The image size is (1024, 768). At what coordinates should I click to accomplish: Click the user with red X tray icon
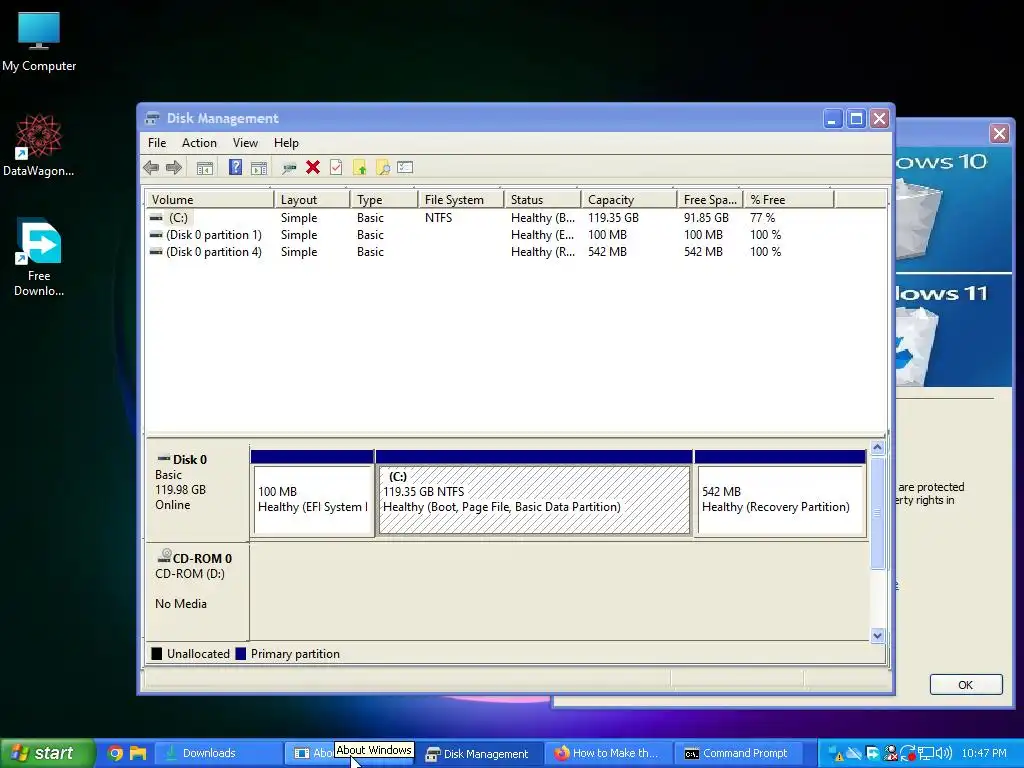(890, 753)
